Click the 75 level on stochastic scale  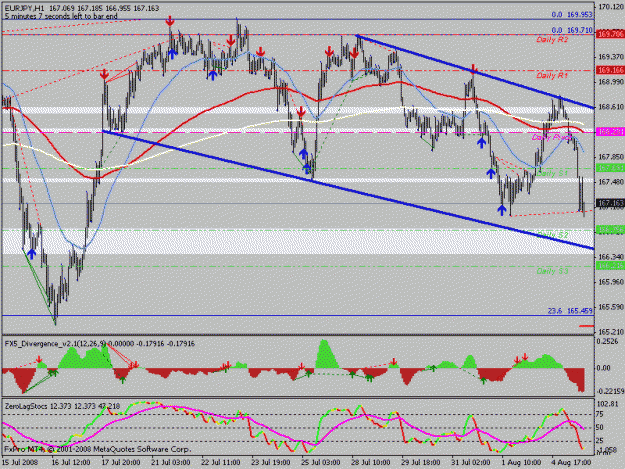601,415
